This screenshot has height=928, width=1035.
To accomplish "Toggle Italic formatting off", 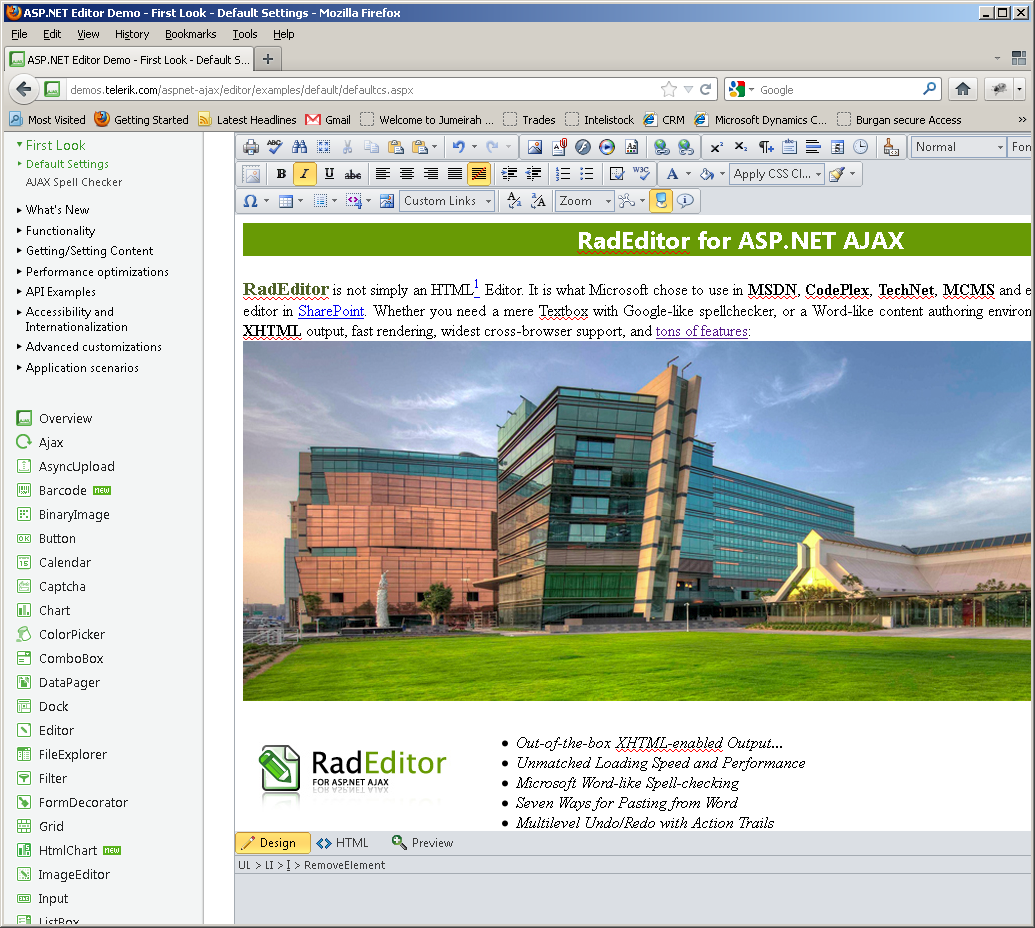I will (x=304, y=174).
